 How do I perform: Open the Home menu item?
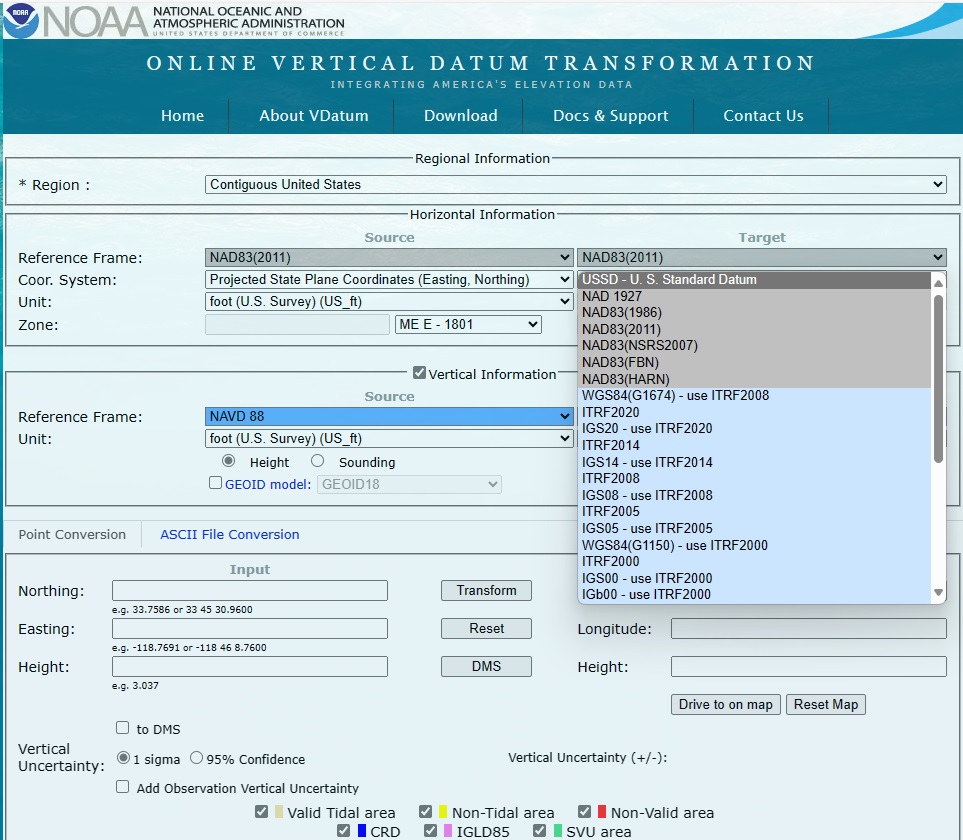point(182,115)
